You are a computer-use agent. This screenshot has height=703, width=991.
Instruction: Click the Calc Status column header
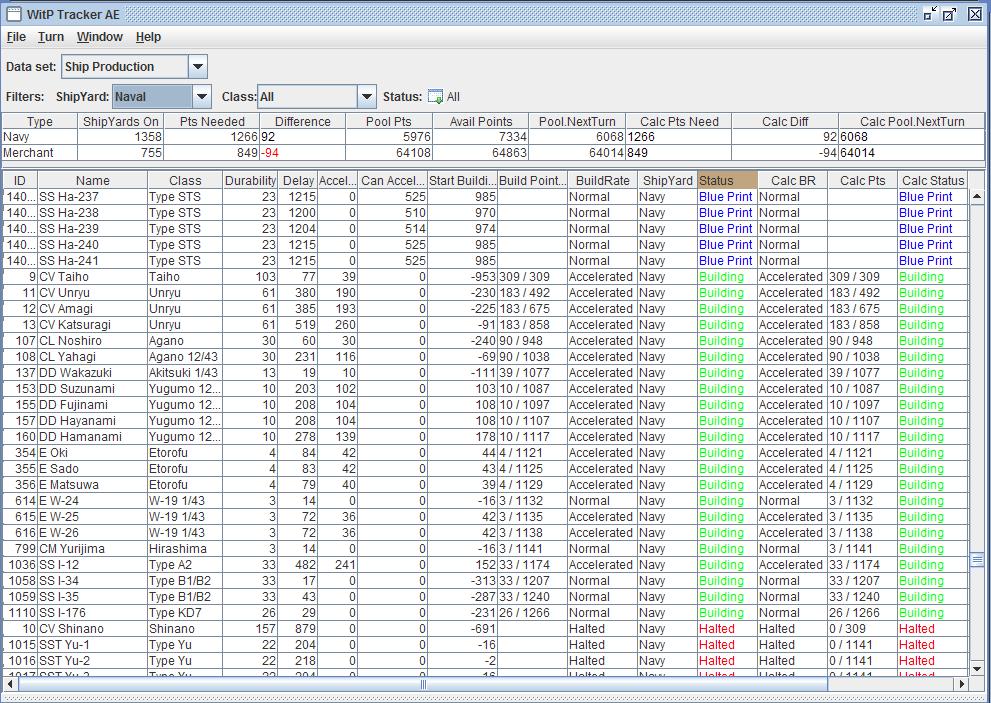coord(933,181)
